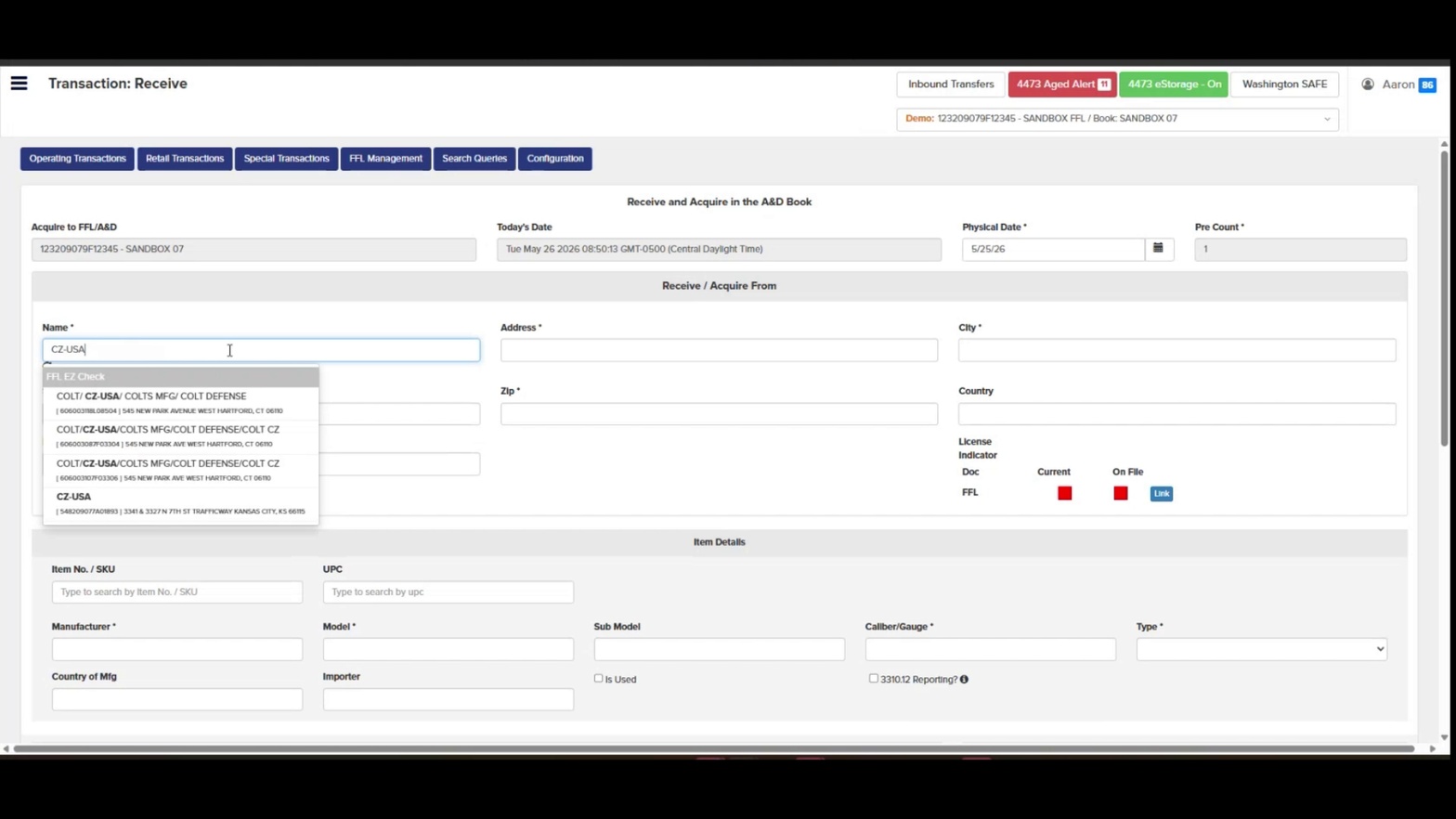Click the FFL On File red status indicator

pos(1121,493)
